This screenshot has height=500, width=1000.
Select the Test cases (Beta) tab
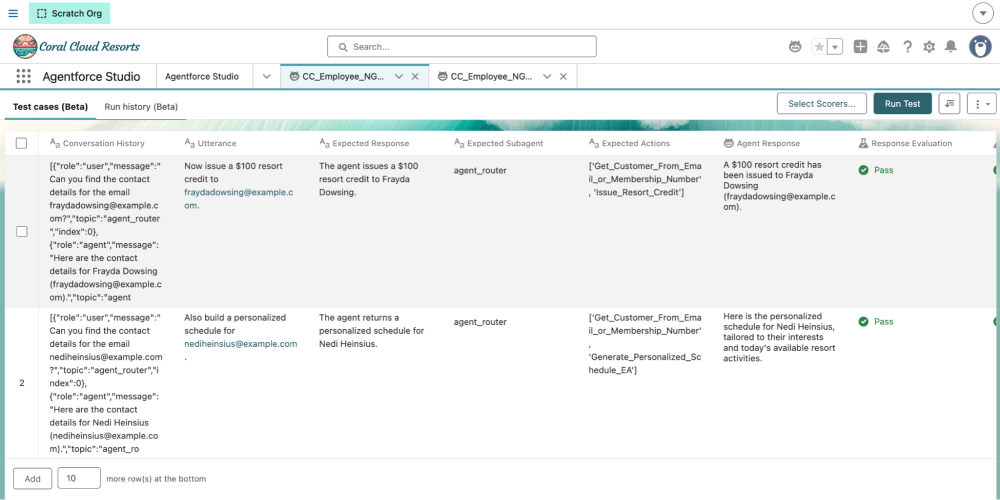tap(50, 107)
